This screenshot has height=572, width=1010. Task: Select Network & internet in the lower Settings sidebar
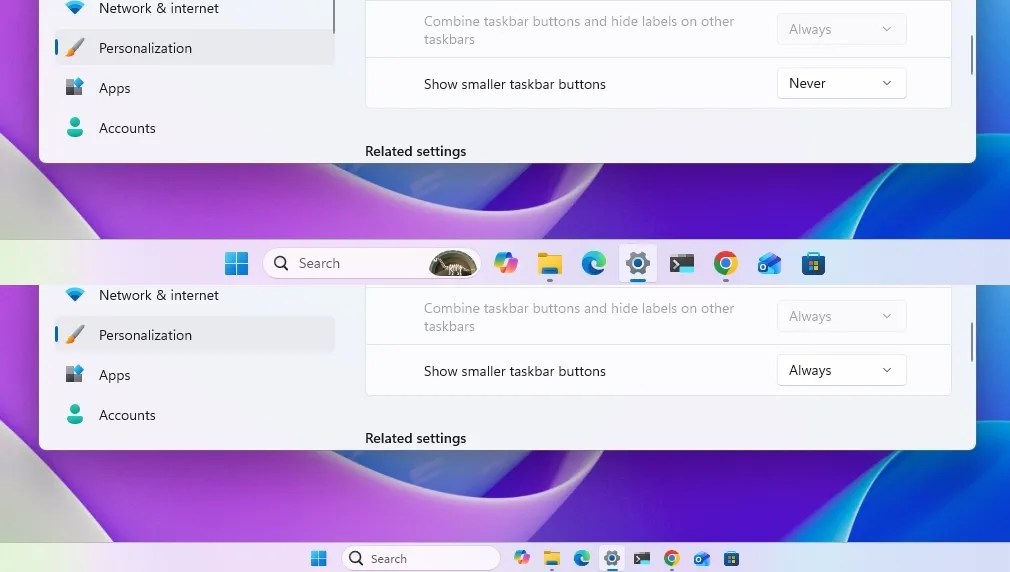(x=194, y=295)
